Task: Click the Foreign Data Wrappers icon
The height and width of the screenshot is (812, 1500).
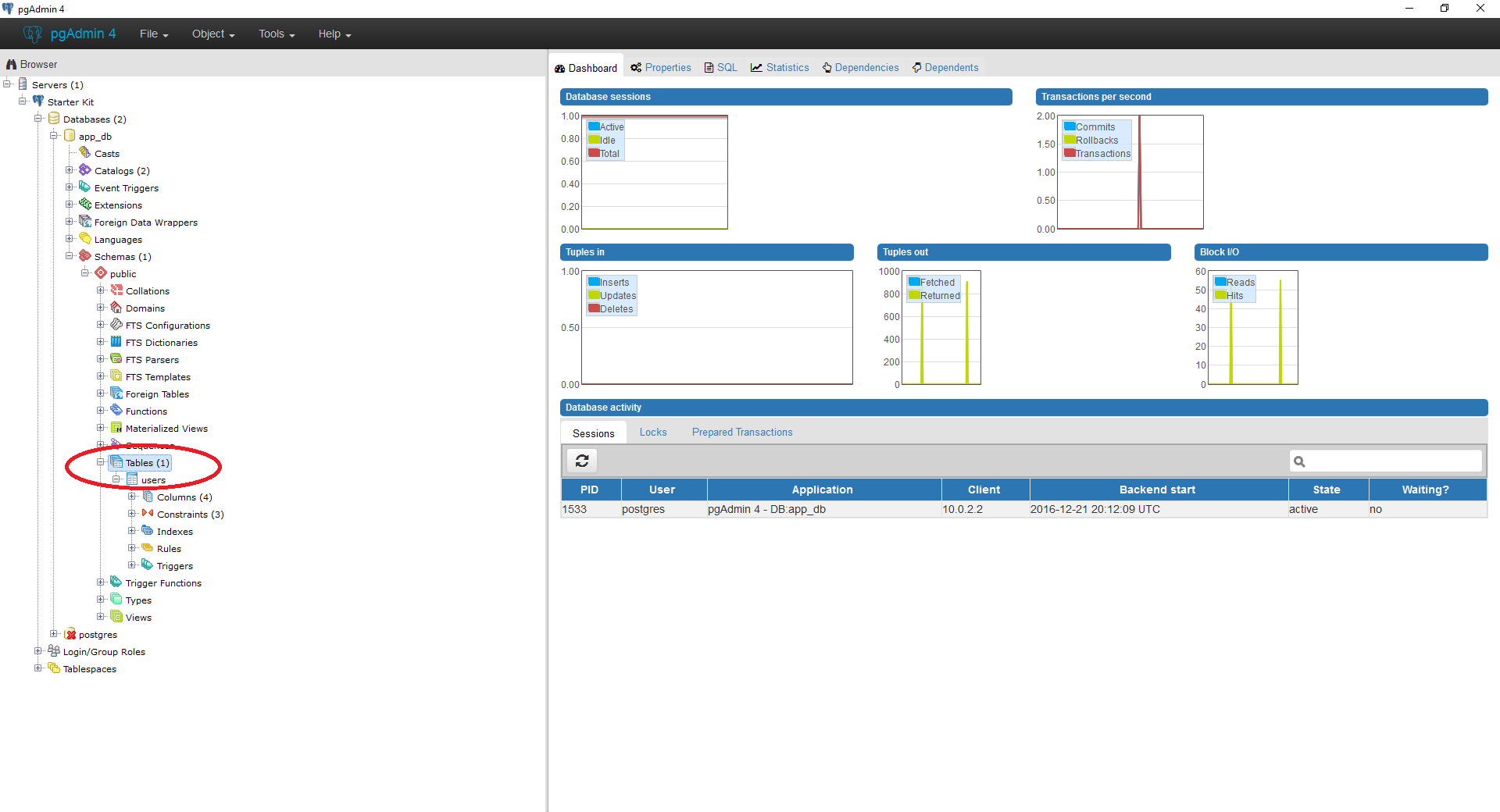Action: pyautogui.click(x=85, y=222)
